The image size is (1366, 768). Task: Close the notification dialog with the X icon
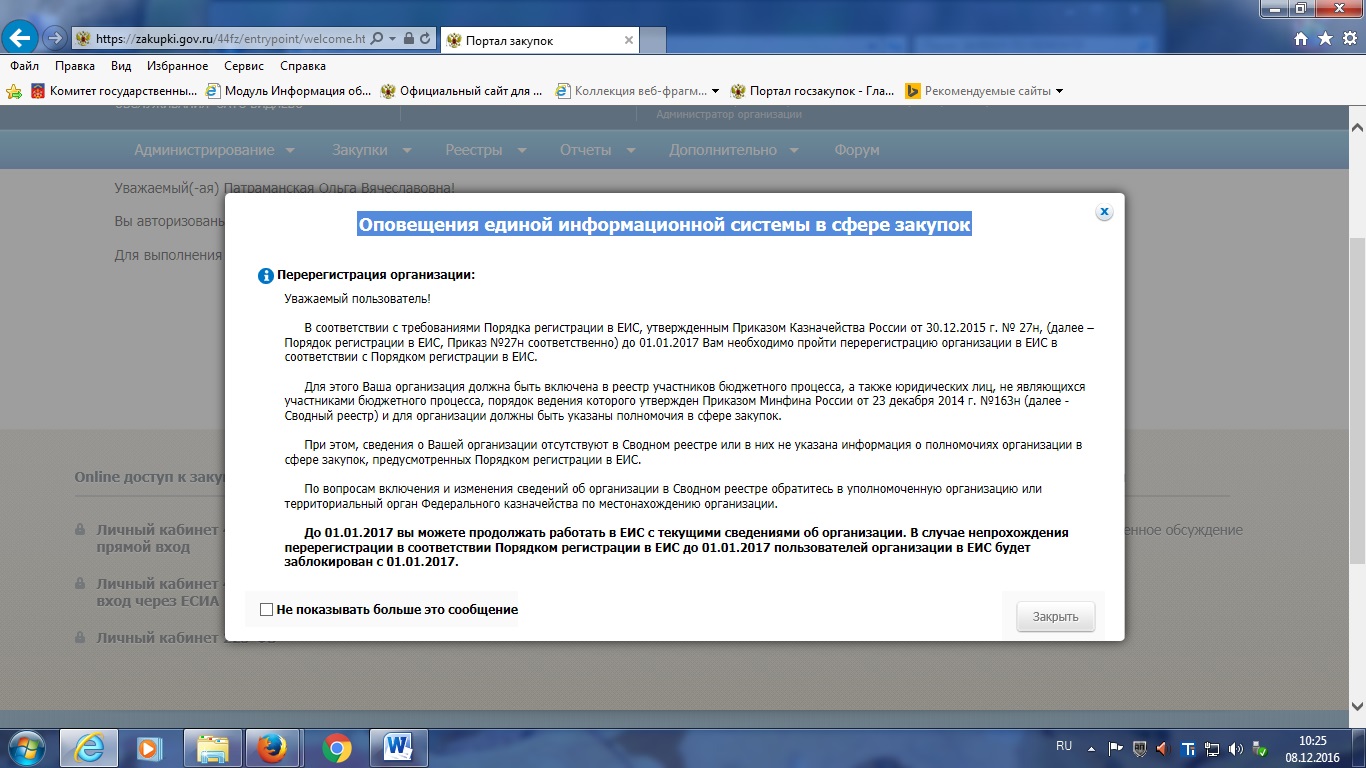1104,212
